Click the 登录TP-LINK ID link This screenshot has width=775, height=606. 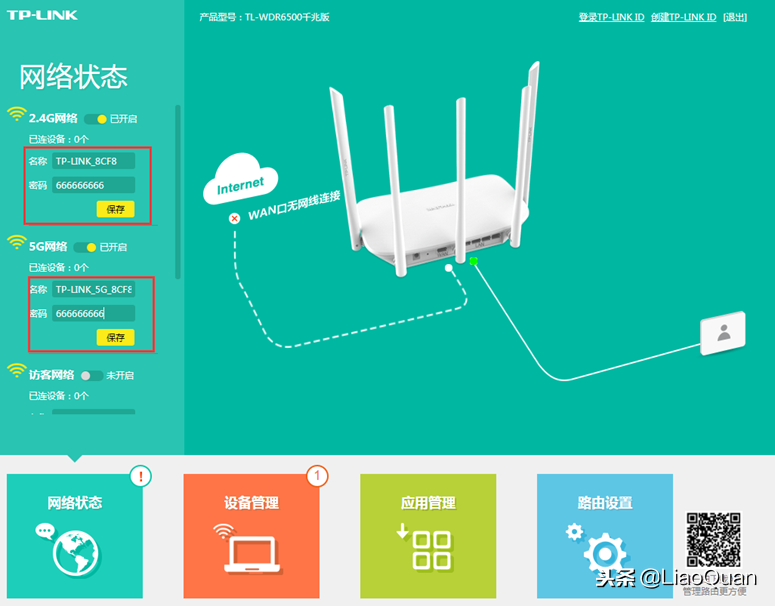pyautogui.click(x=611, y=17)
